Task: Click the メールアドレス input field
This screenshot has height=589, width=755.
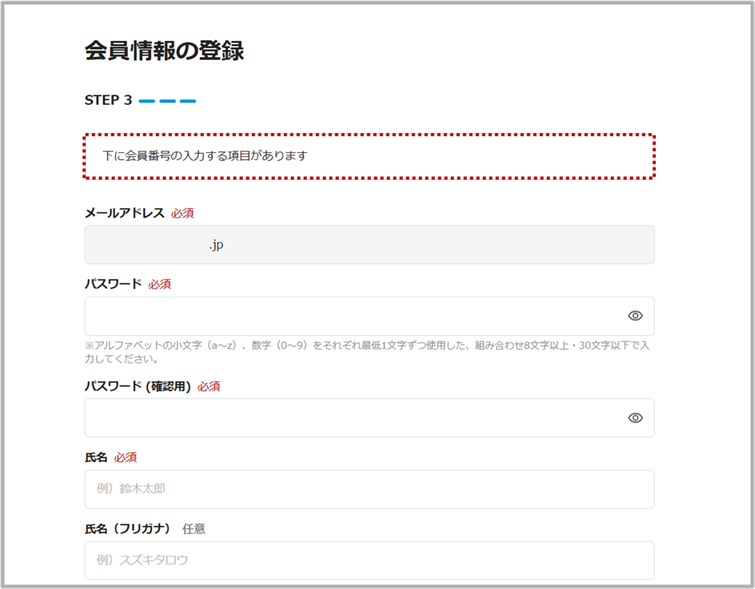Action: [x=369, y=245]
